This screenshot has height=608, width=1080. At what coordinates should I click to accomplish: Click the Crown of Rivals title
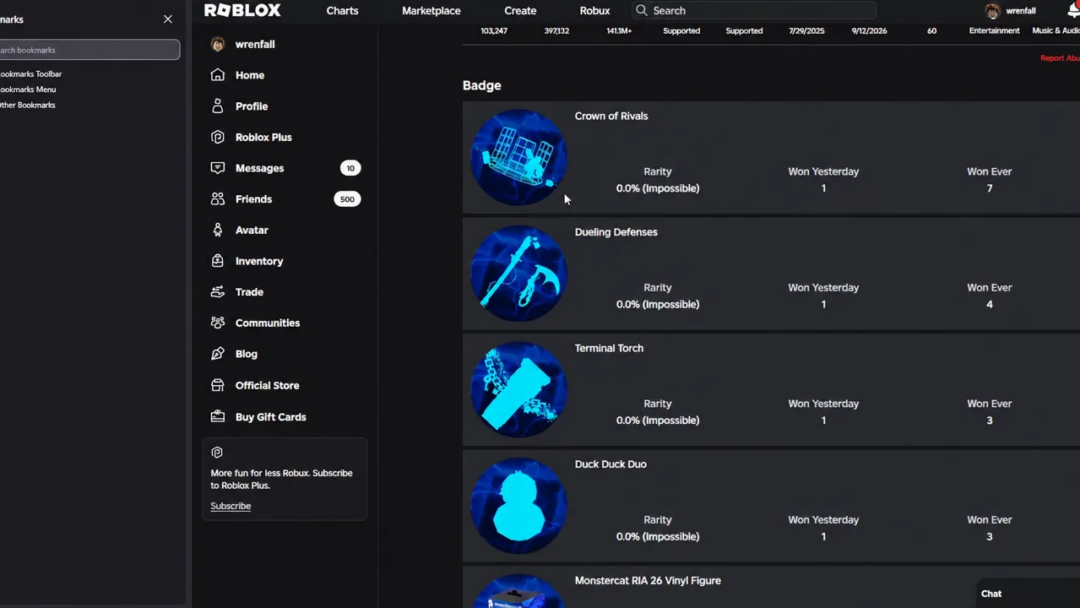pyautogui.click(x=611, y=116)
